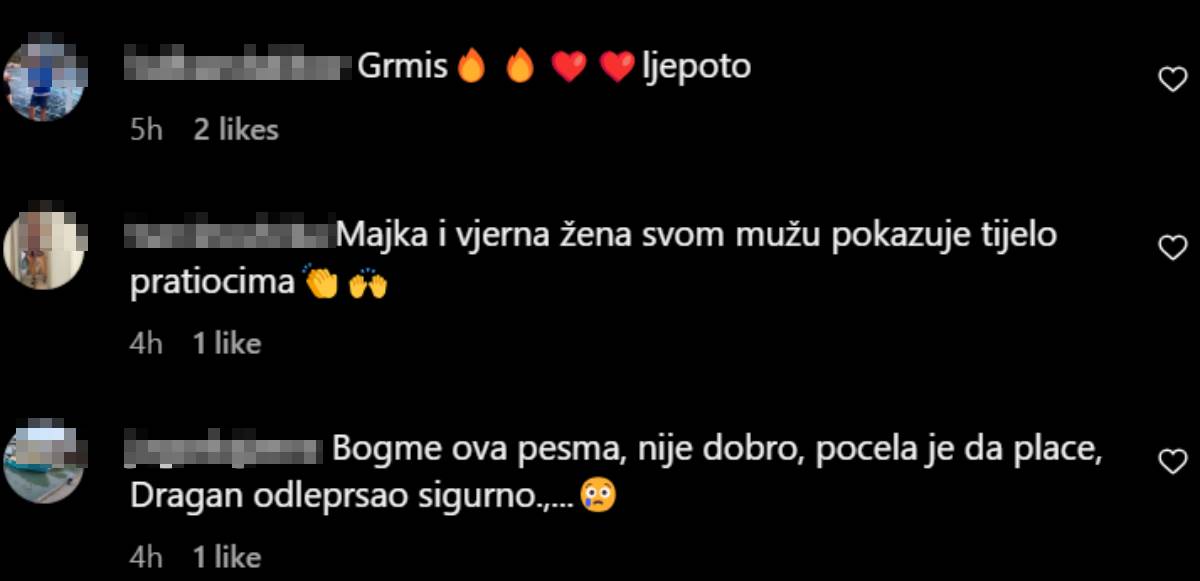Click the first fire emoji after 'Grmis'
Screen dimensions: 1200x581
(x=470, y=66)
